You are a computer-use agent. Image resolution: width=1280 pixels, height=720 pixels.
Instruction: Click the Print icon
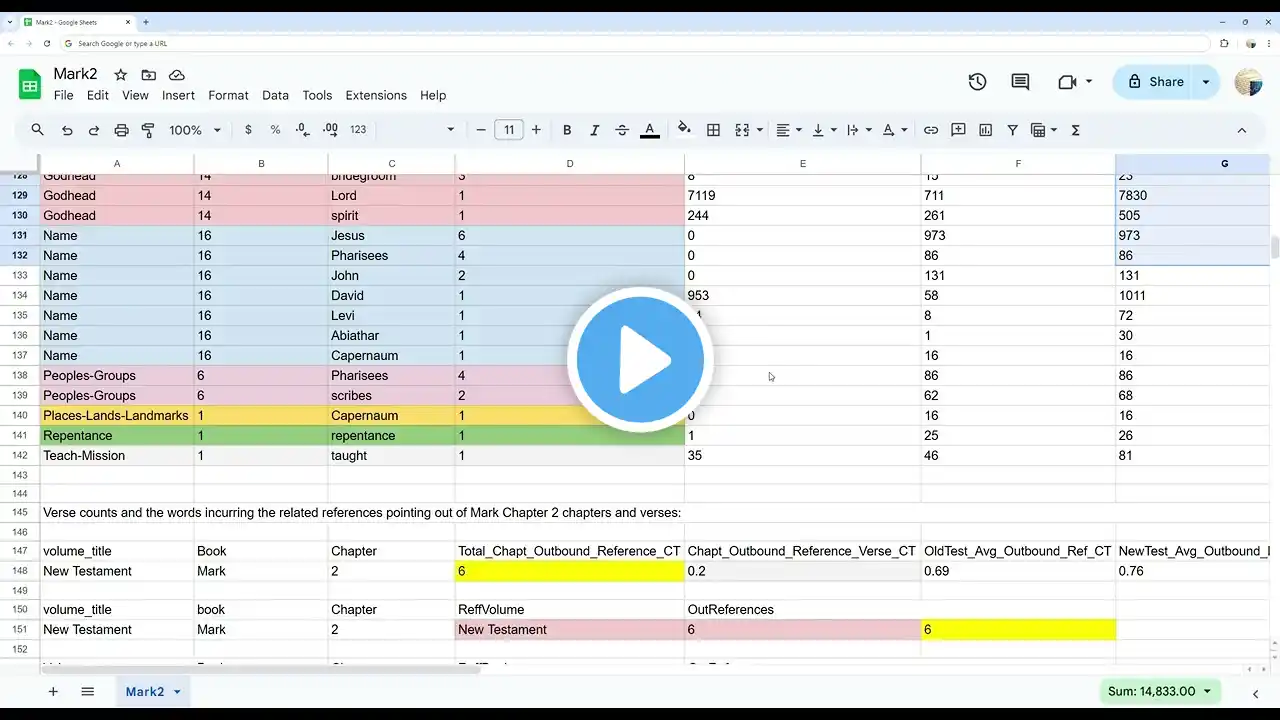[121, 130]
